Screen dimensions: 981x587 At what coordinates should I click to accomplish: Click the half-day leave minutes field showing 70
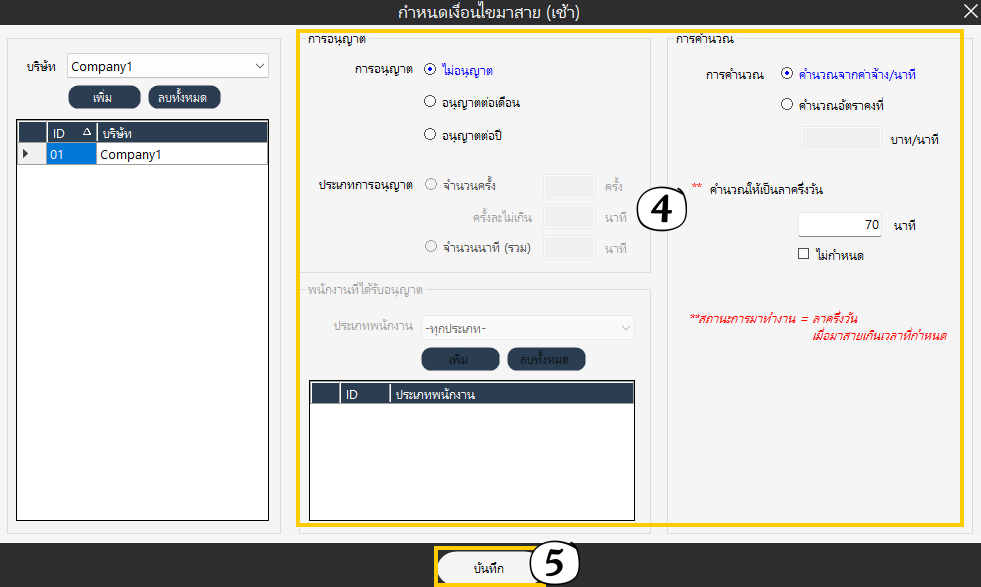tap(840, 225)
